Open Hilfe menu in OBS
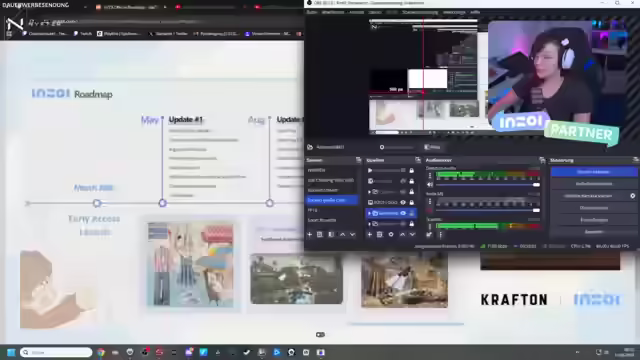 point(475,12)
